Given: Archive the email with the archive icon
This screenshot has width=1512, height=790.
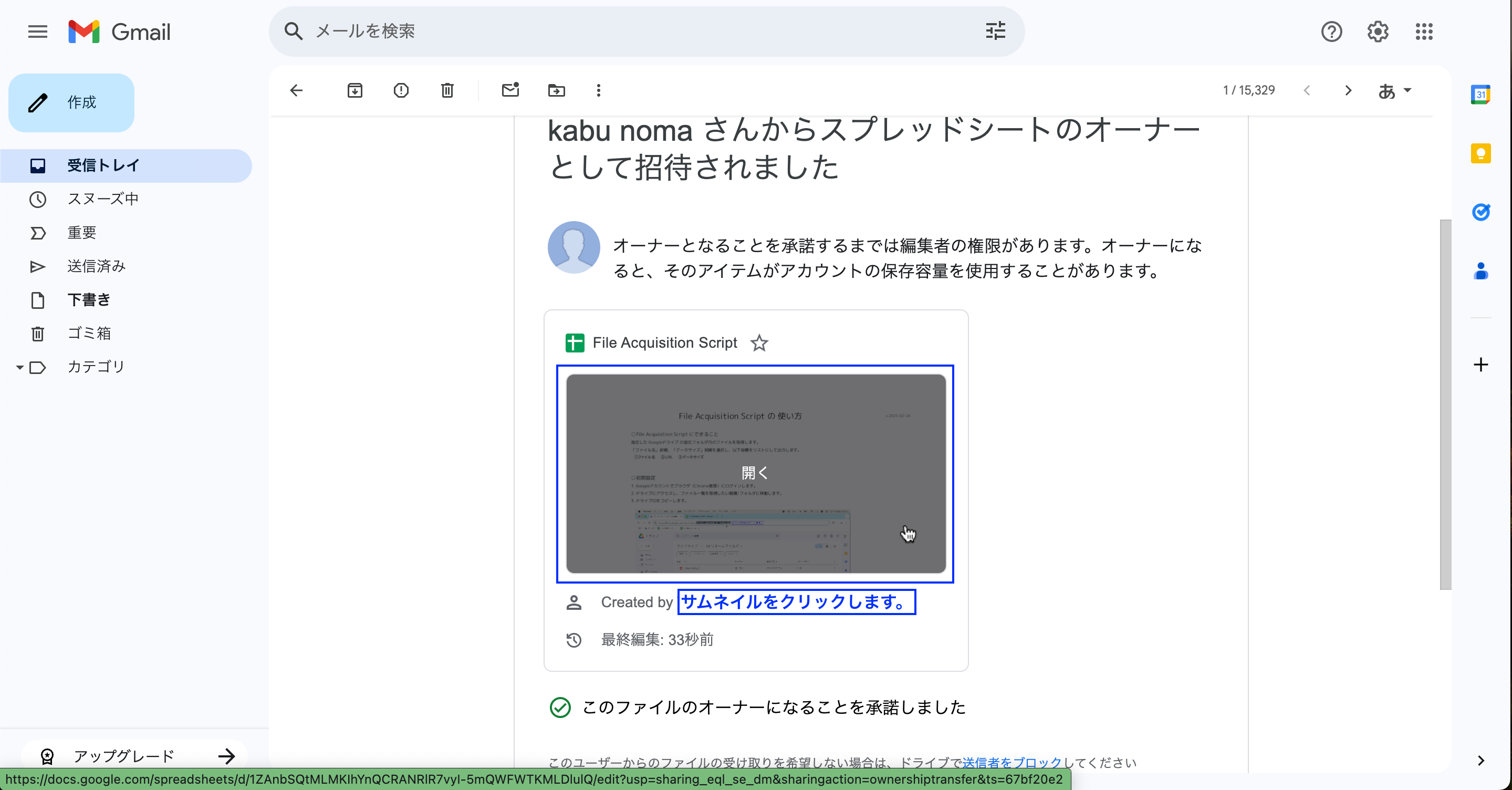Looking at the screenshot, I should click(354, 90).
